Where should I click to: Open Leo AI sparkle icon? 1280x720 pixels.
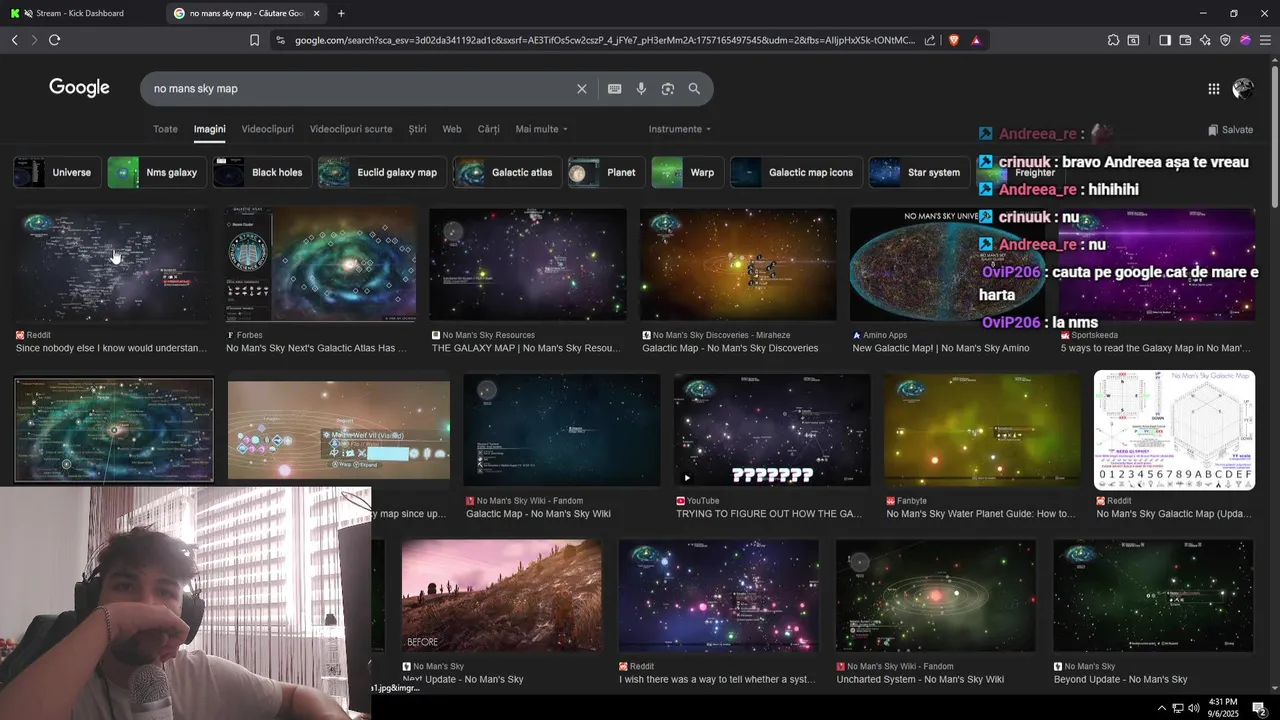(1205, 40)
